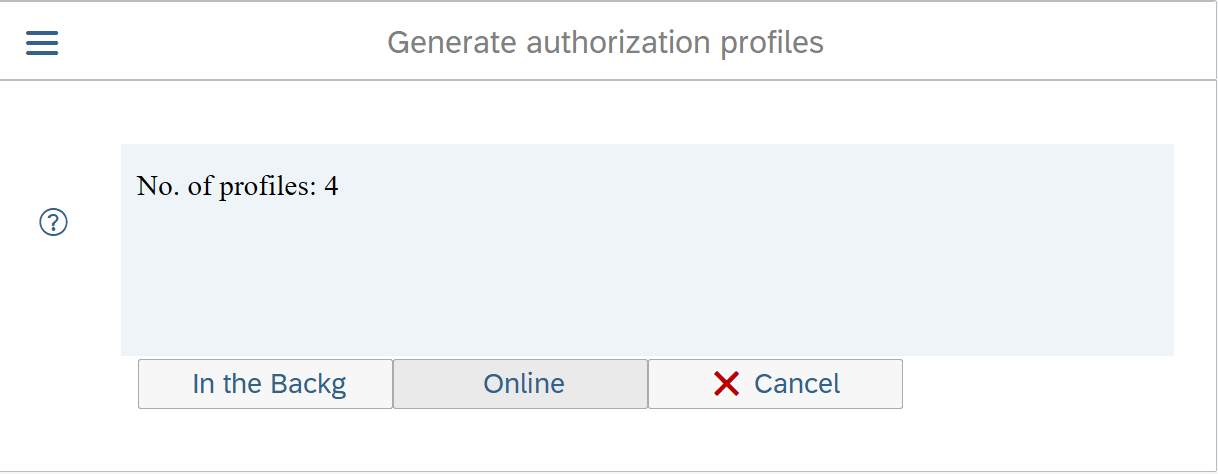Image resolution: width=1218 pixels, height=474 pixels.
Task: Choose Online profile generation
Action: [520, 384]
